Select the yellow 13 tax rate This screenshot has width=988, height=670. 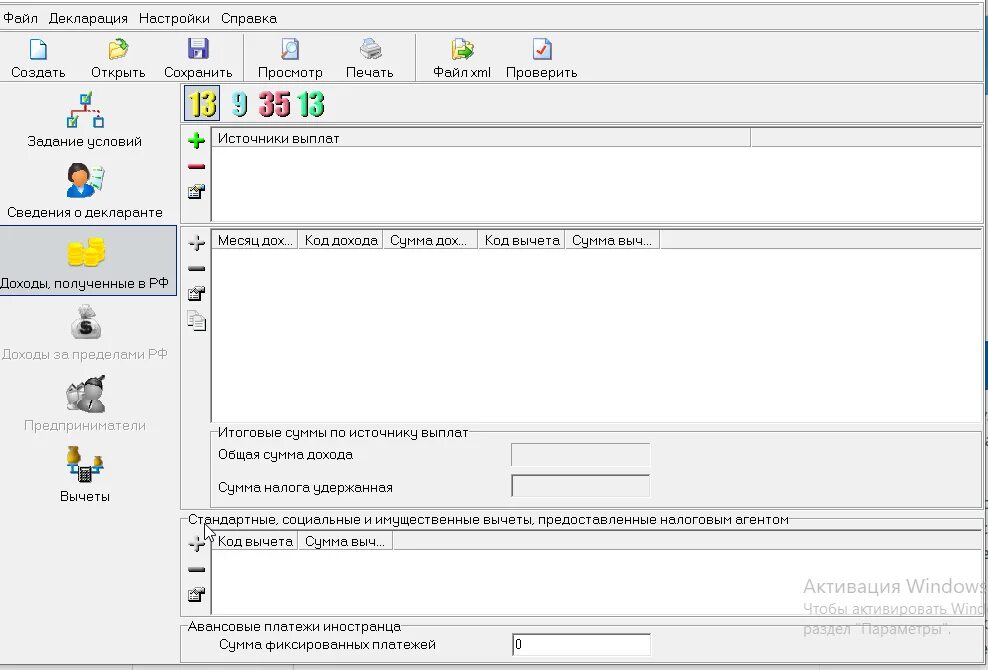(202, 103)
